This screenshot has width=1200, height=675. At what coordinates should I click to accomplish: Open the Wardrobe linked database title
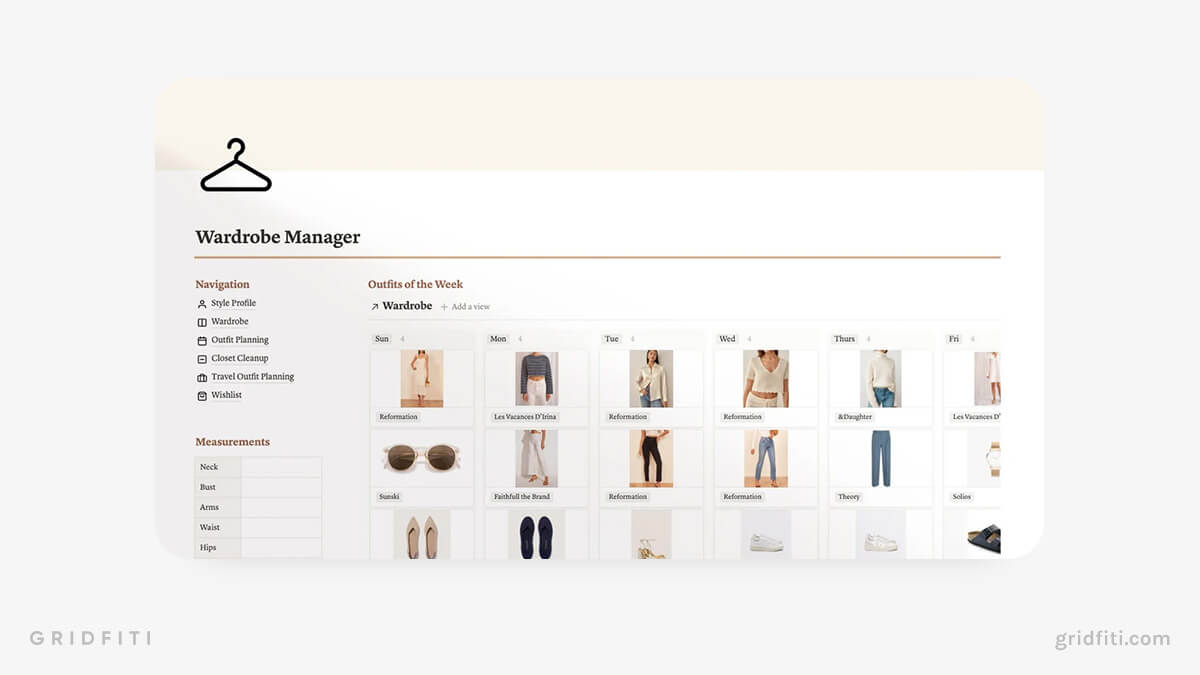[405, 306]
